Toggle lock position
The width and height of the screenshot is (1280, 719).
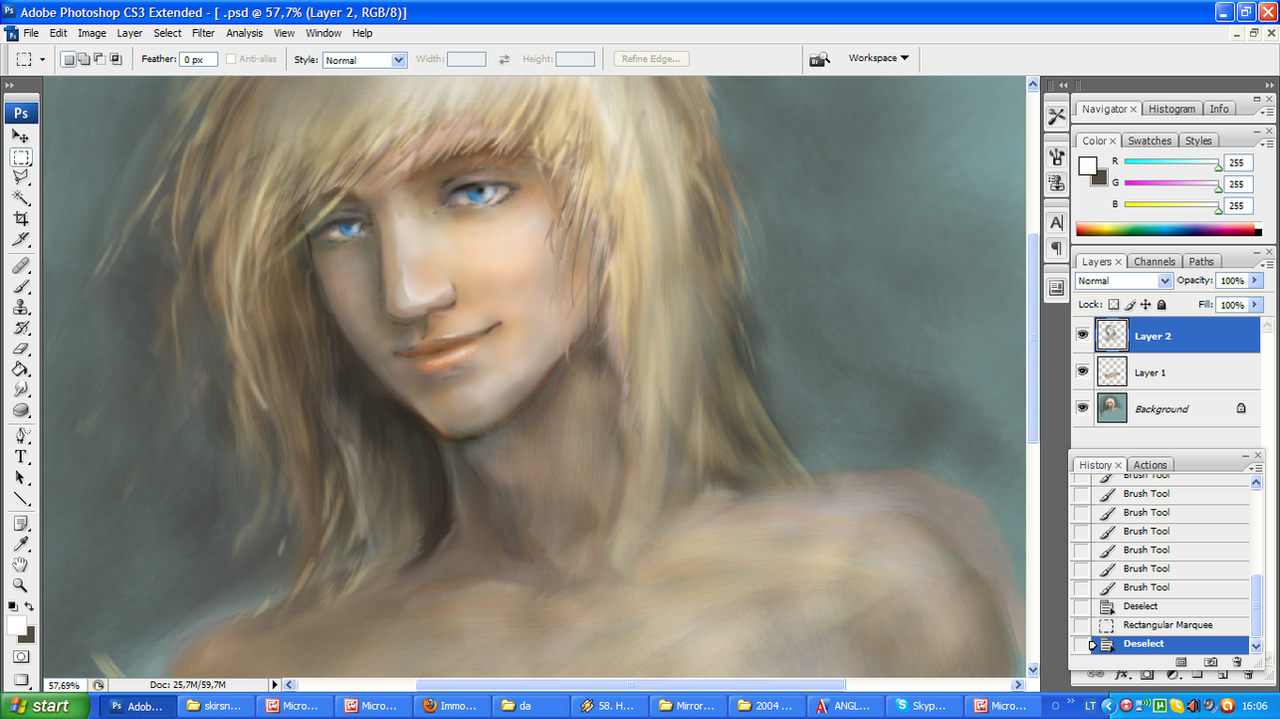pyautogui.click(x=1146, y=305)
